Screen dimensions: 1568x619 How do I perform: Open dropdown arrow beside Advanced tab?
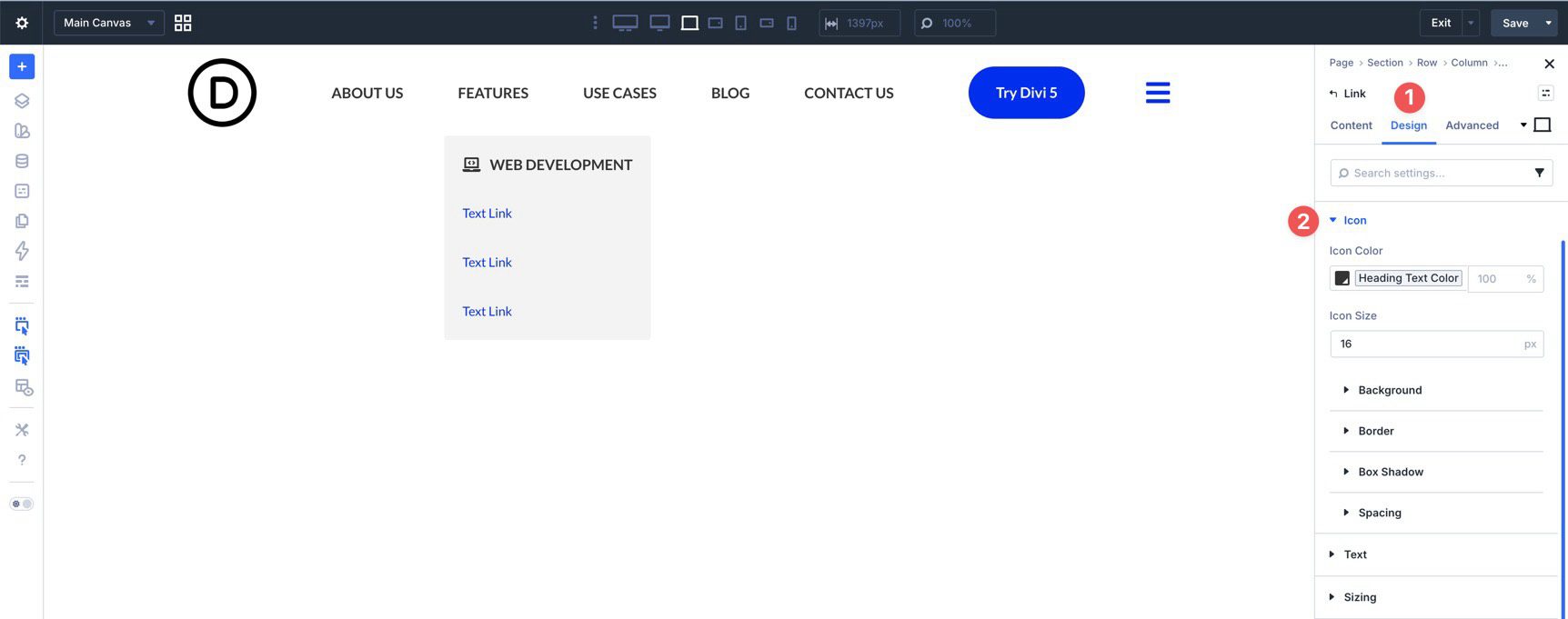click(x=1523, y=125)
